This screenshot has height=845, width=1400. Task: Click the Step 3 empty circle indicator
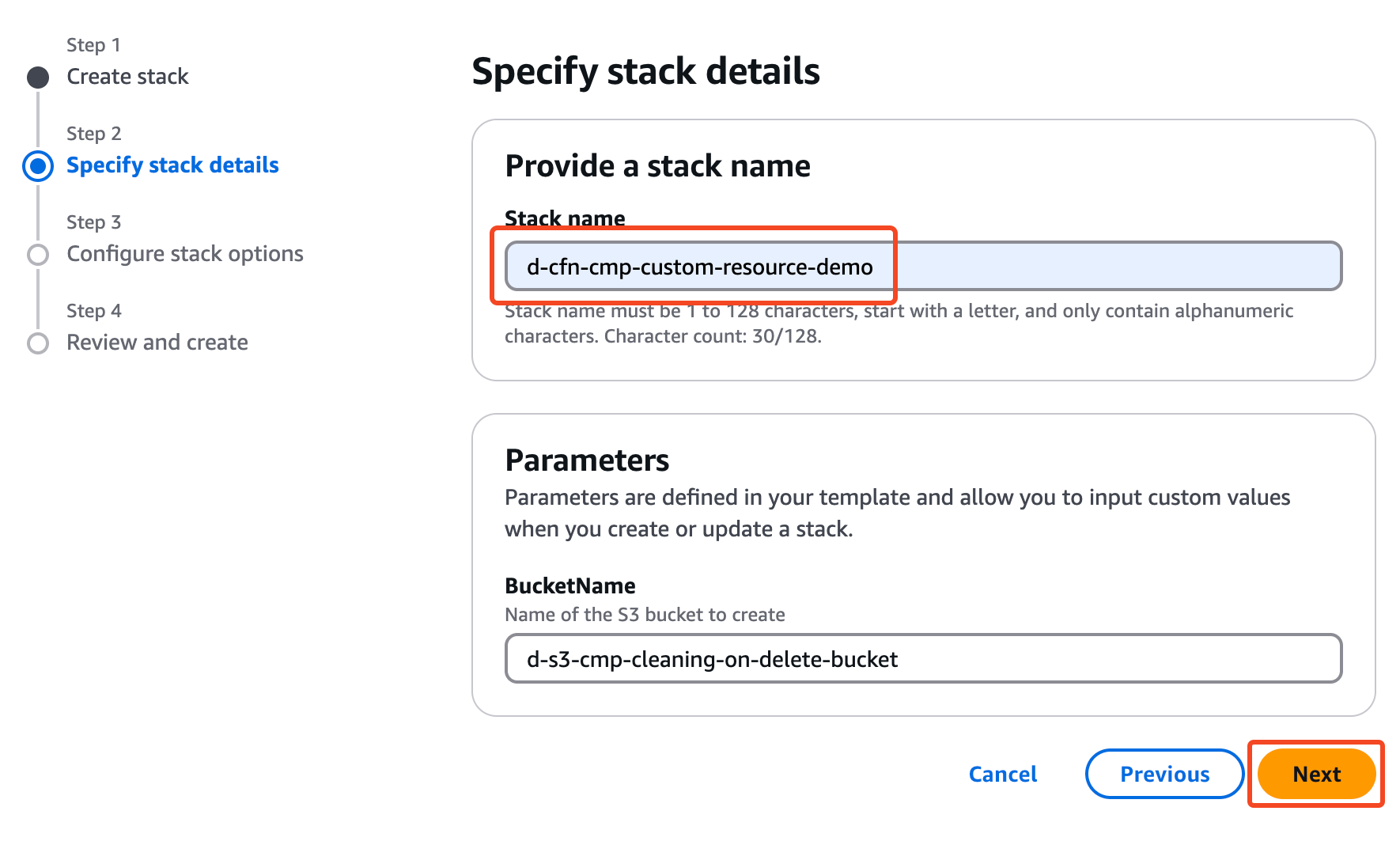(x=38, y=255)
